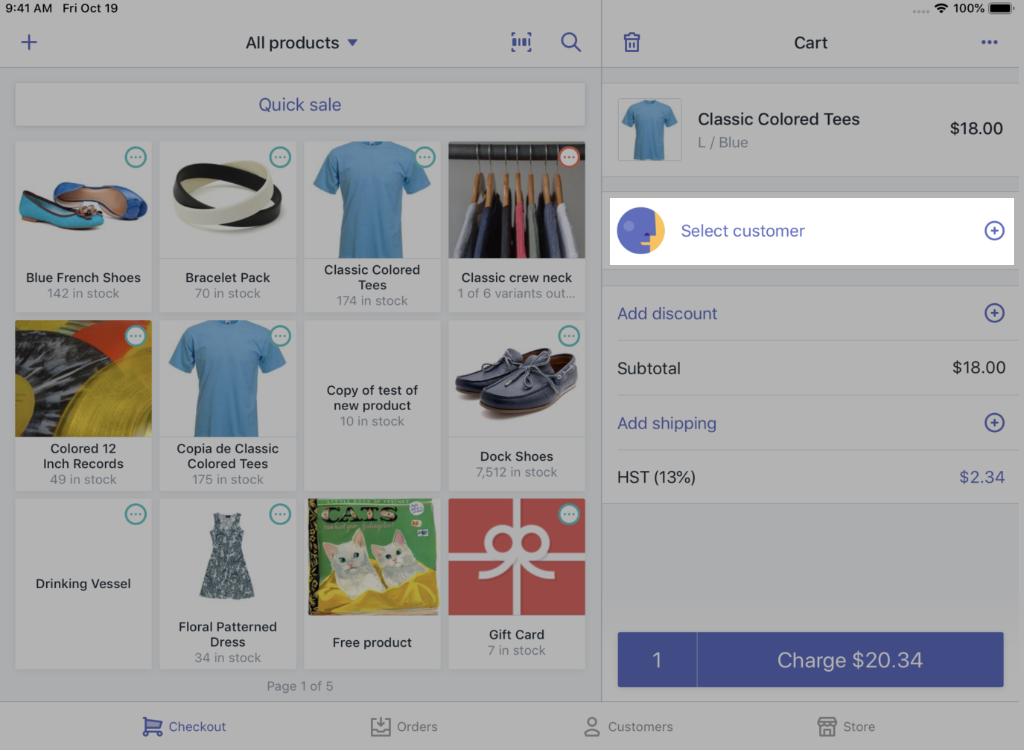The width and height of the screenshot is (1024, 750).
Task: Open Classic crew neck options ellipsis
Action: [569, 157]
